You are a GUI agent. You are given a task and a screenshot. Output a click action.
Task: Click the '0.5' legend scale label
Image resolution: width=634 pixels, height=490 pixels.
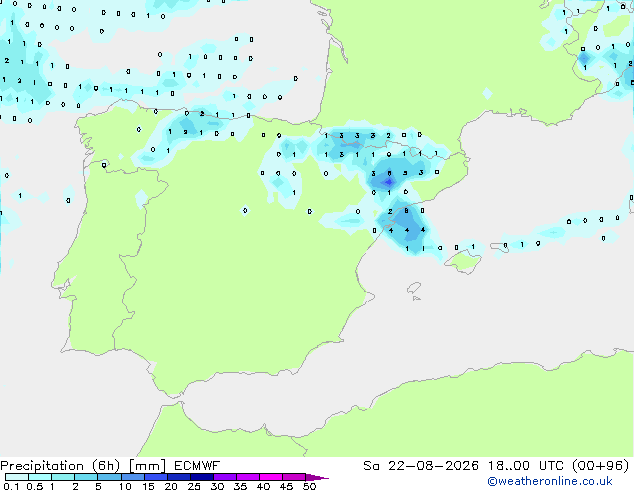(35, 486)
